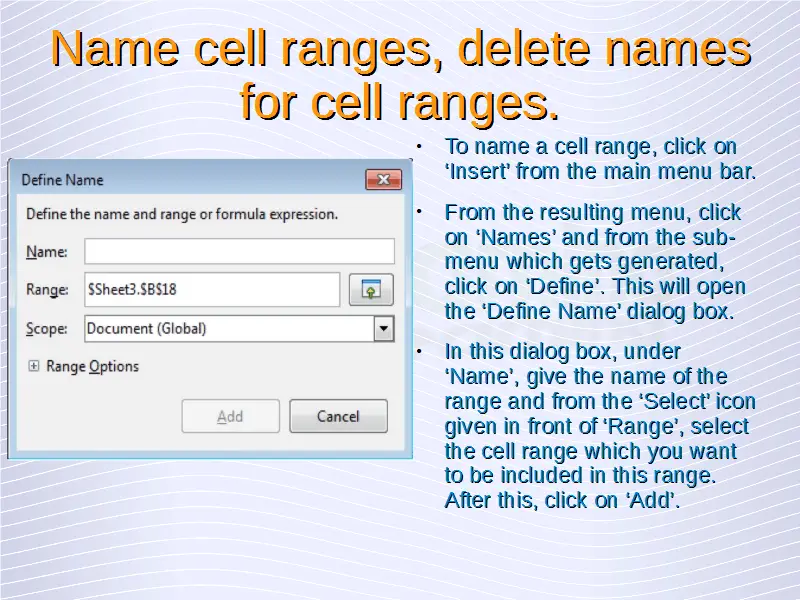
Task: Focus the empty Name input field
Action: 239,251
